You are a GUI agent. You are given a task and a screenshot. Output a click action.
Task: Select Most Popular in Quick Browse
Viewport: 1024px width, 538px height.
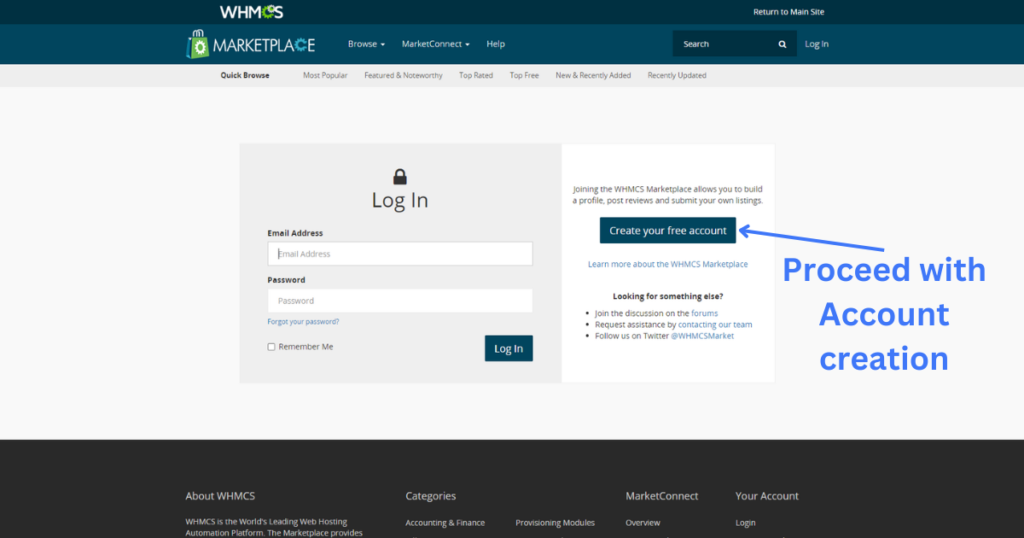[325, 75]
